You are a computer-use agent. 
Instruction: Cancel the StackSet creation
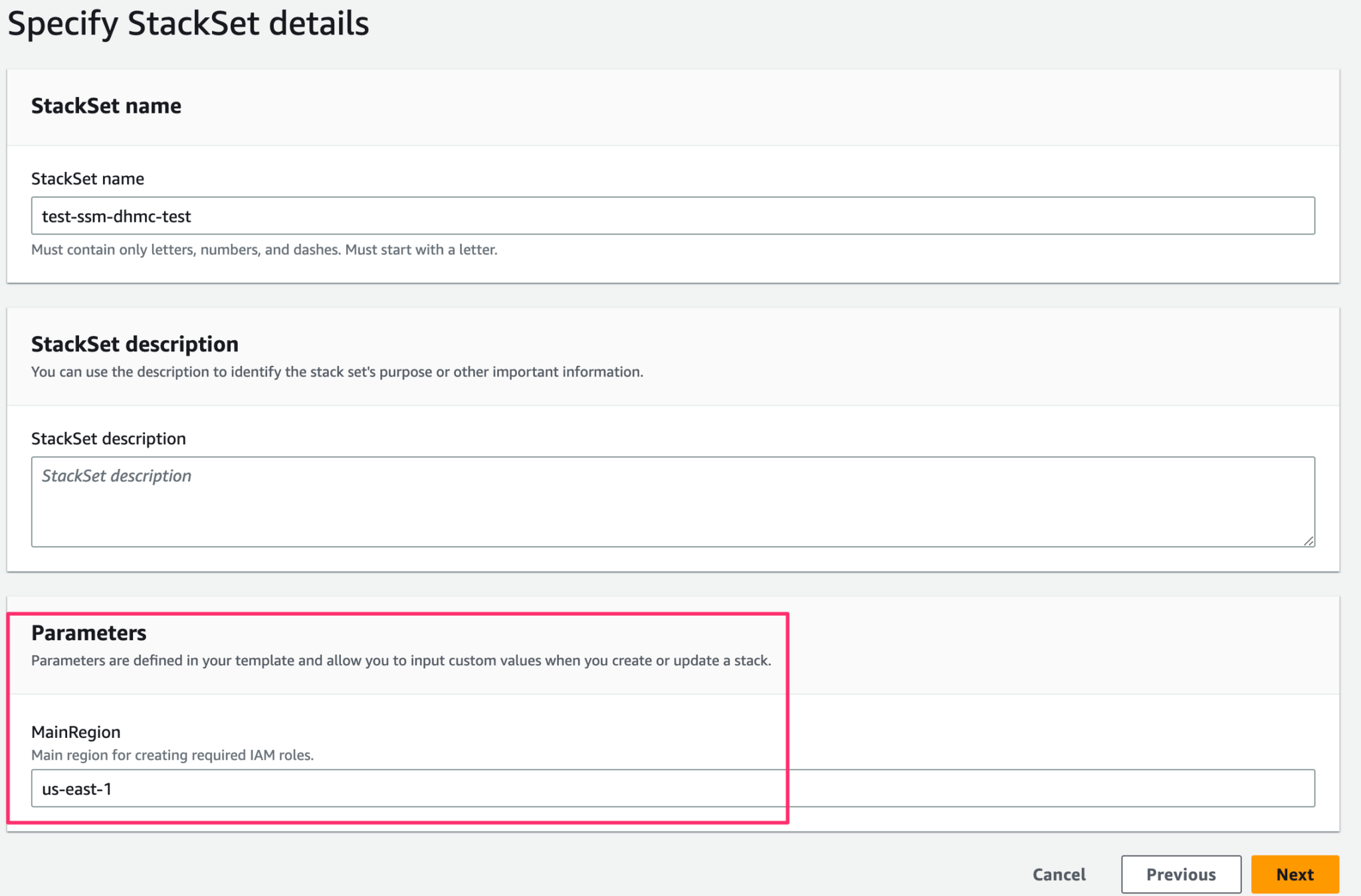(1059, 874)
